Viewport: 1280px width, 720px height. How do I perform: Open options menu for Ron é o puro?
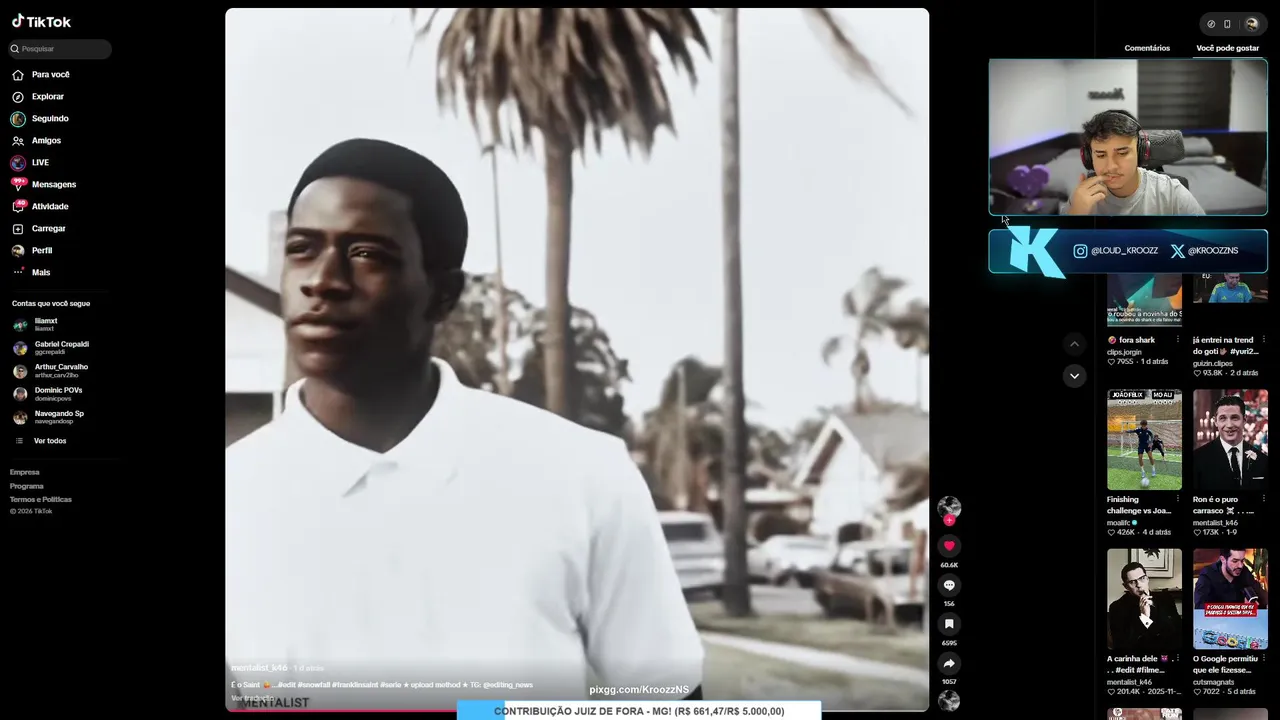pyautogui.click(x=1264, y=499)
